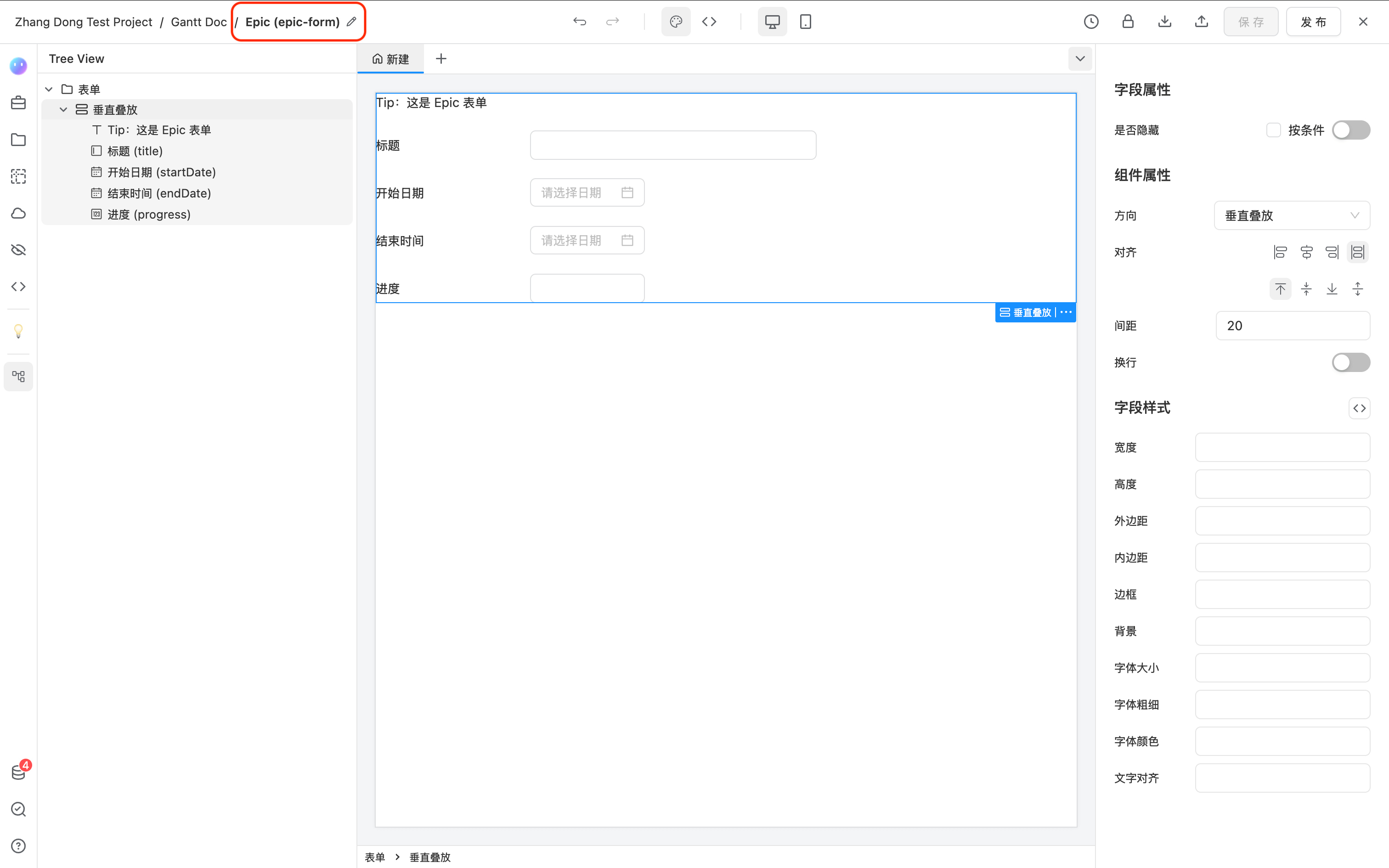This screenshot has height=868, width=1389.
Task: Open the 方向 direction dropdown
Action: click(x=1292, y=215)
